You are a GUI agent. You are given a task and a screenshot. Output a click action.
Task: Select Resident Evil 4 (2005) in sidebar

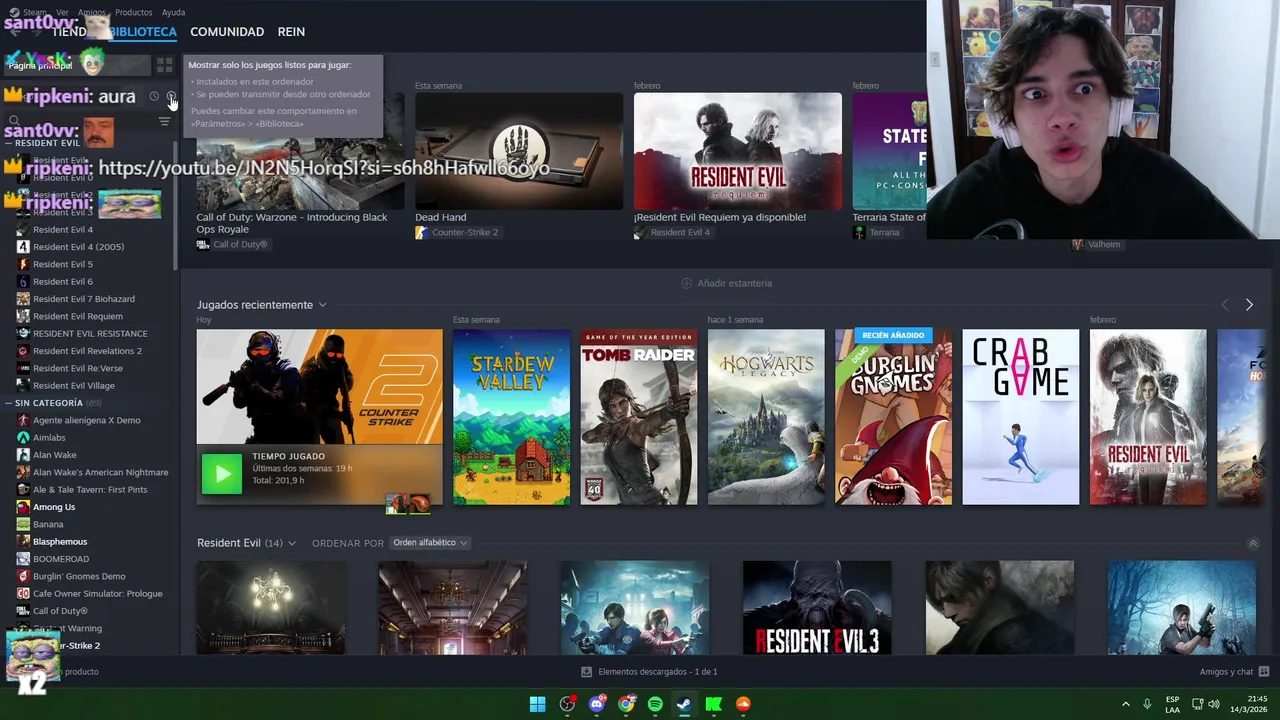pos(78,247)
